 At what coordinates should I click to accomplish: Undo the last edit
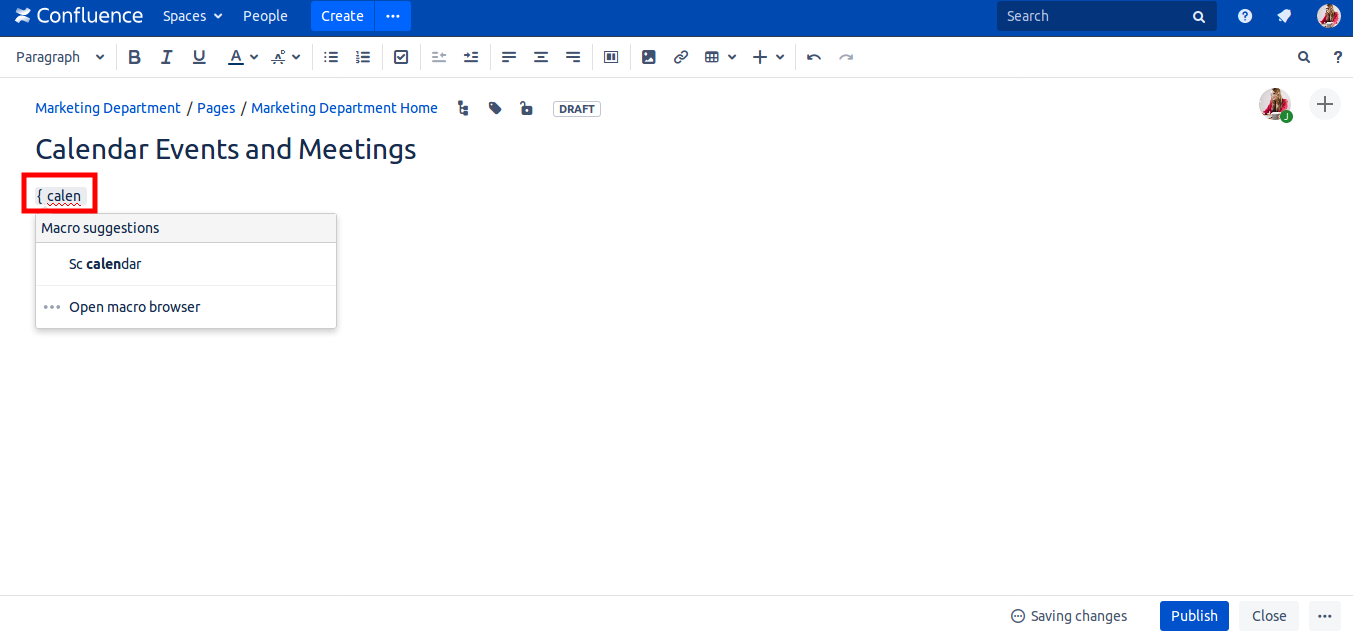[814, 57]
